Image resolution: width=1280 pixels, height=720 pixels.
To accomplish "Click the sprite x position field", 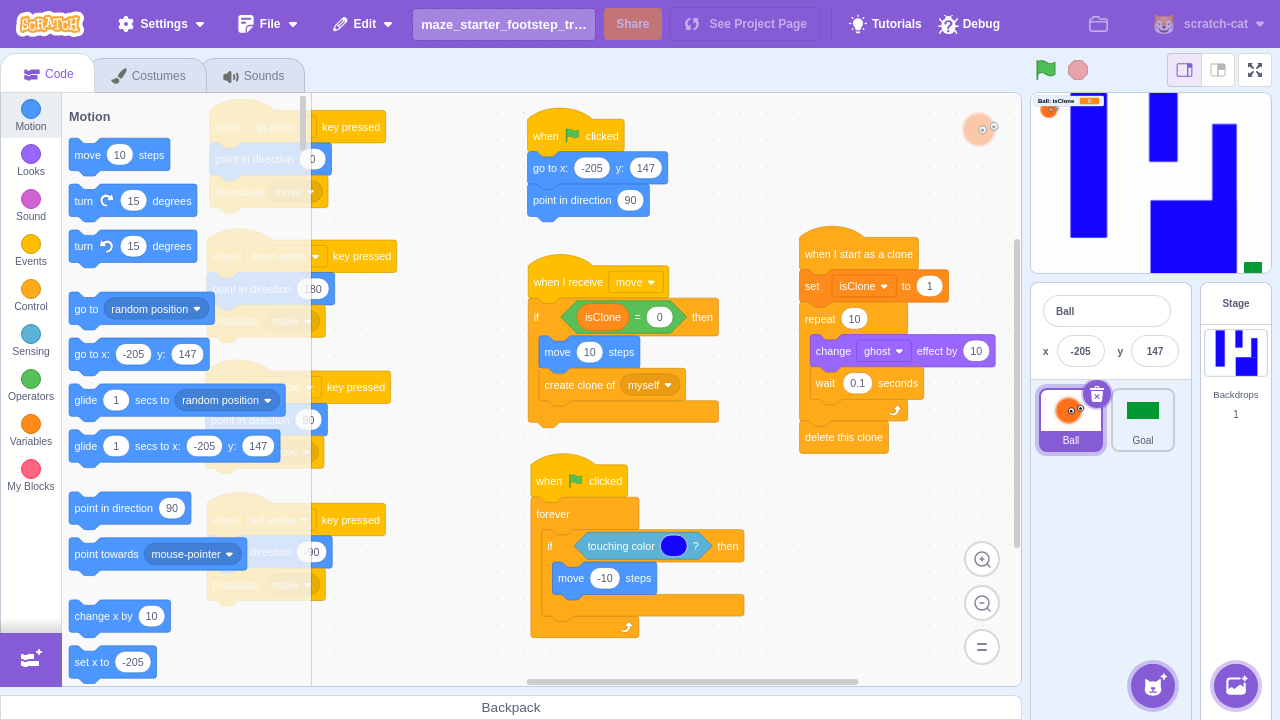I will tap(1081, 351).
